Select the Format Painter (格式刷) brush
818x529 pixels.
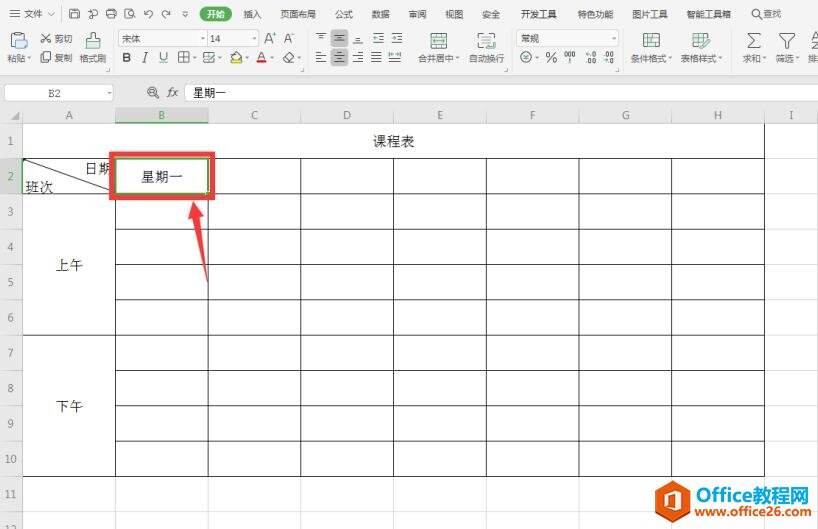pyautogui.click(x=93, y=41)
